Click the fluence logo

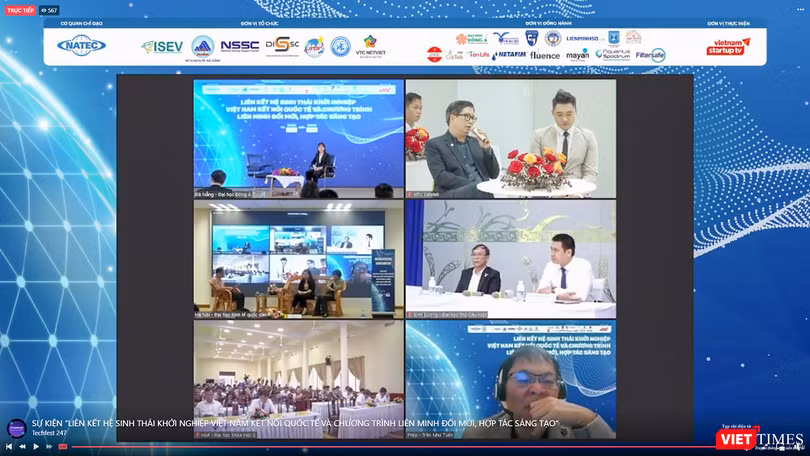pyautogui.click(x=544, y=55)
